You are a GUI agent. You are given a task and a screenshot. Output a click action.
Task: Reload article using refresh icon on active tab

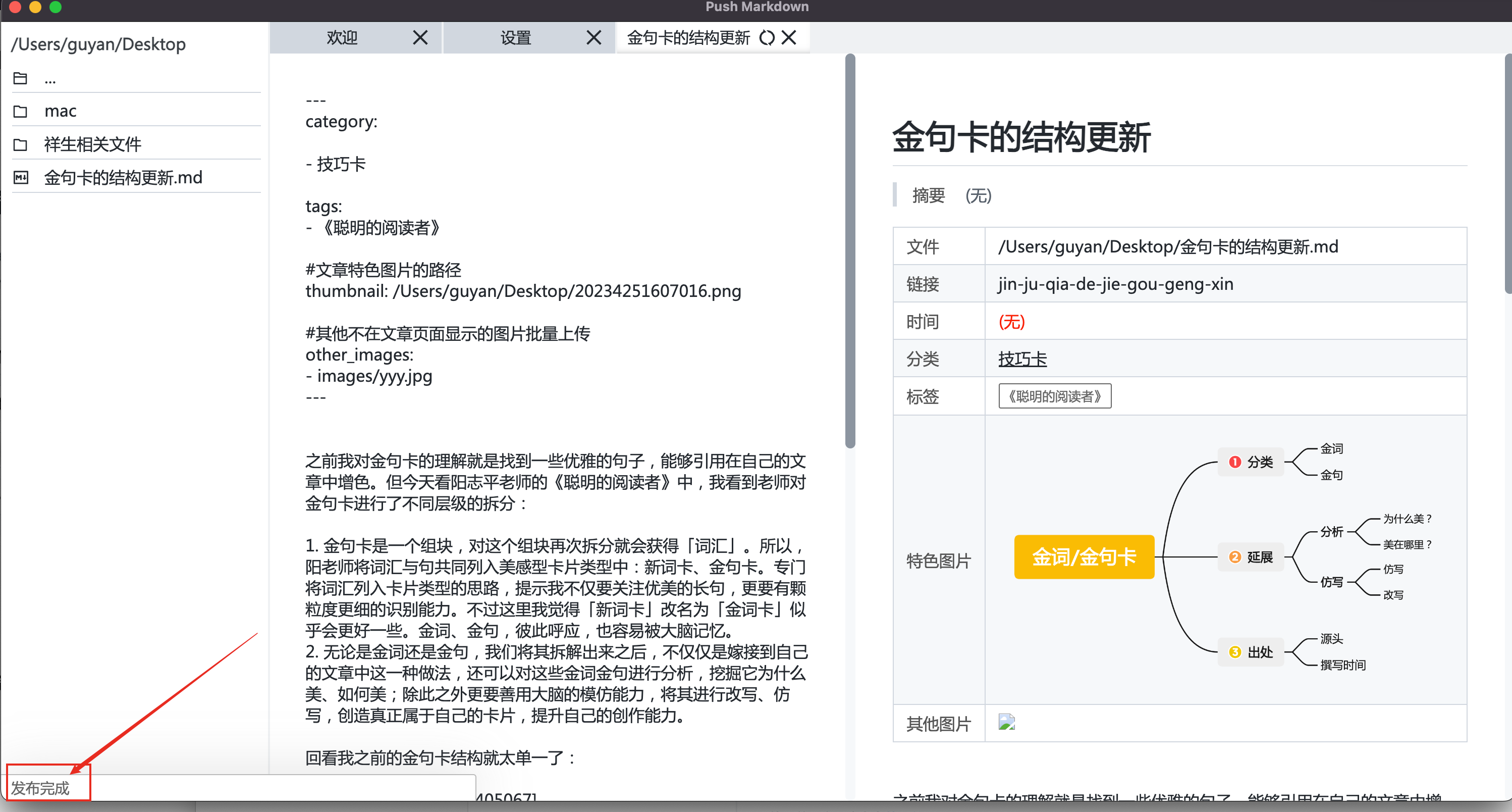[767, 37]
